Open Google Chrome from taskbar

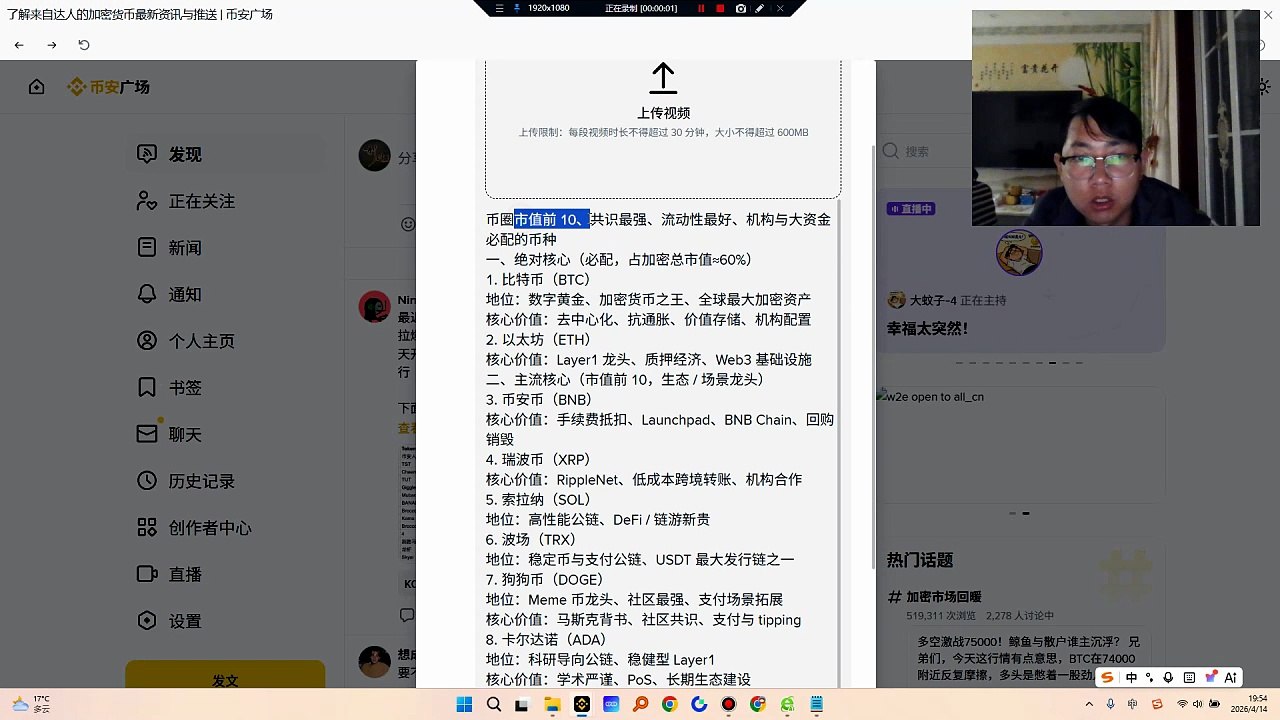[x=670, y=705]
